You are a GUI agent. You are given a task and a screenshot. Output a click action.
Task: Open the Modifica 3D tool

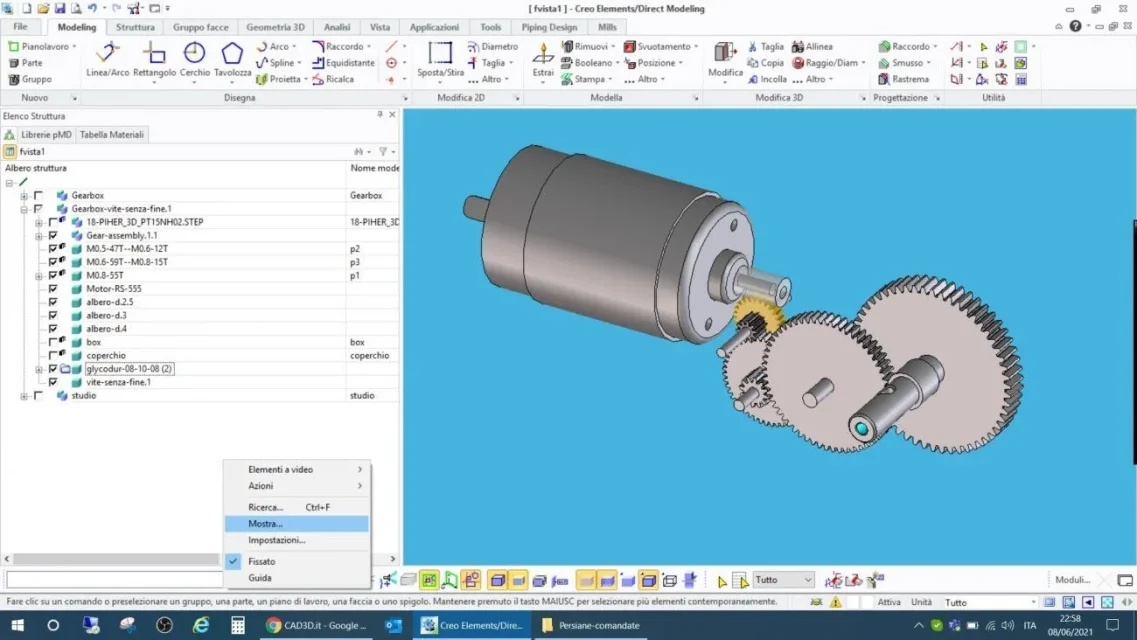pos(724,59)
